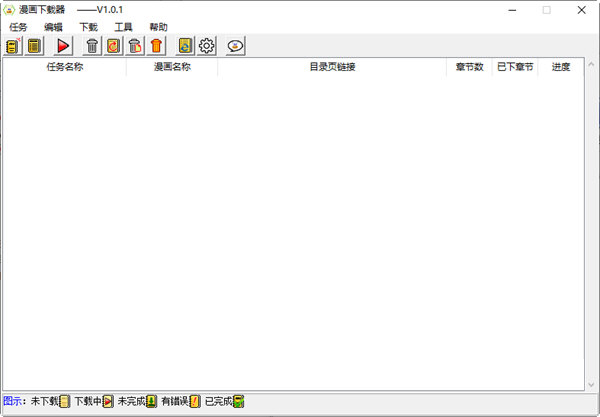
Task: Click the 下载中 legend icon
Action: click(x=108, y=401)
